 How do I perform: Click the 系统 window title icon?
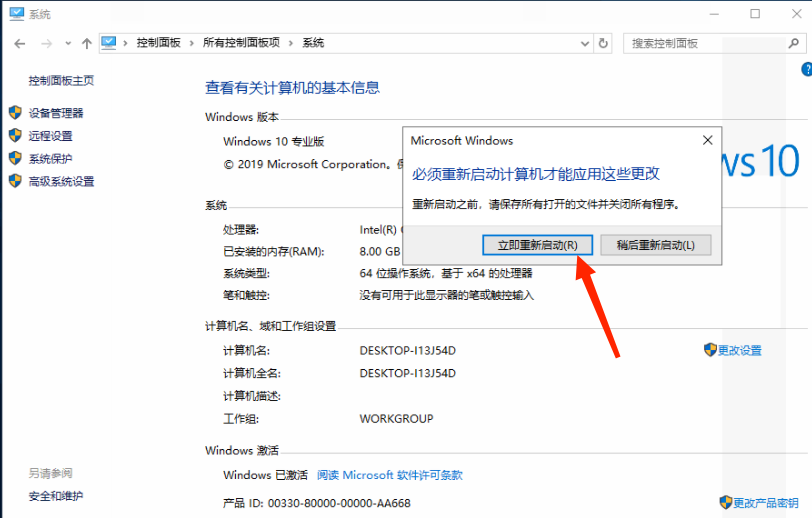(17, 13)
